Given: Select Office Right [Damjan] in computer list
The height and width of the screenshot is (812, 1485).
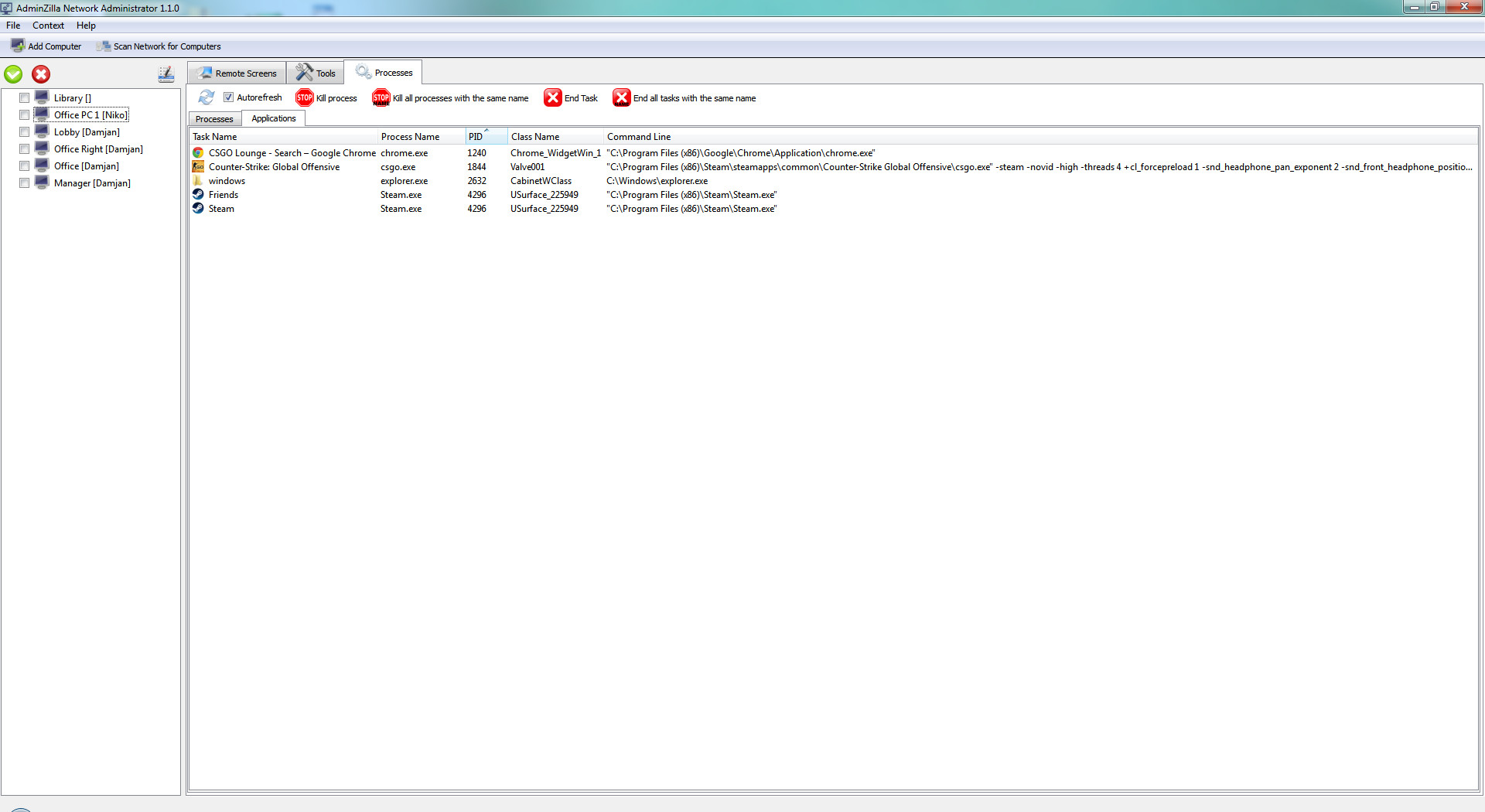Looking at the screenshot, I should click(98, 149).
